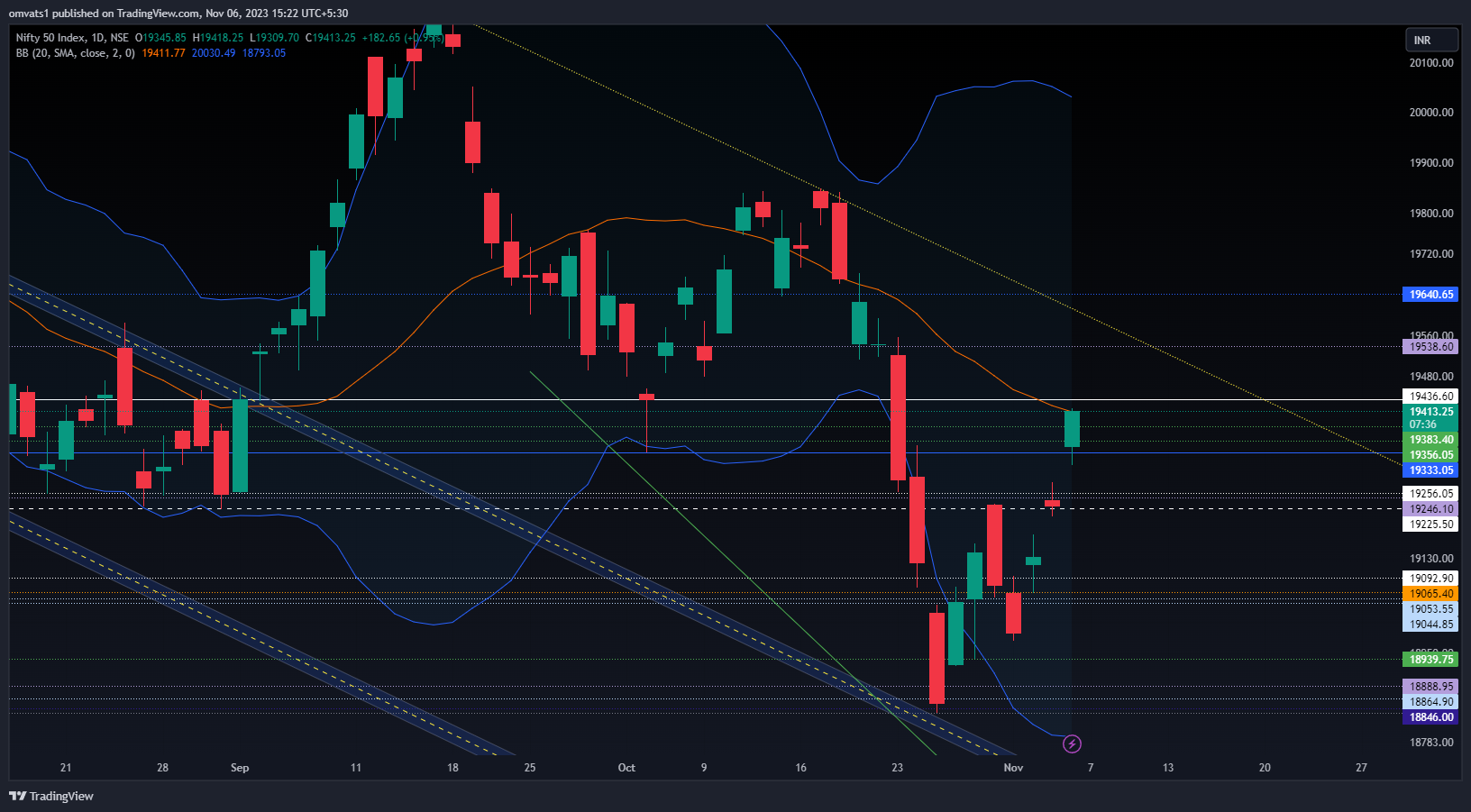The image size is (1471, 812).
Task: Click the Oct label on time axis
Action: click(626, 768)
